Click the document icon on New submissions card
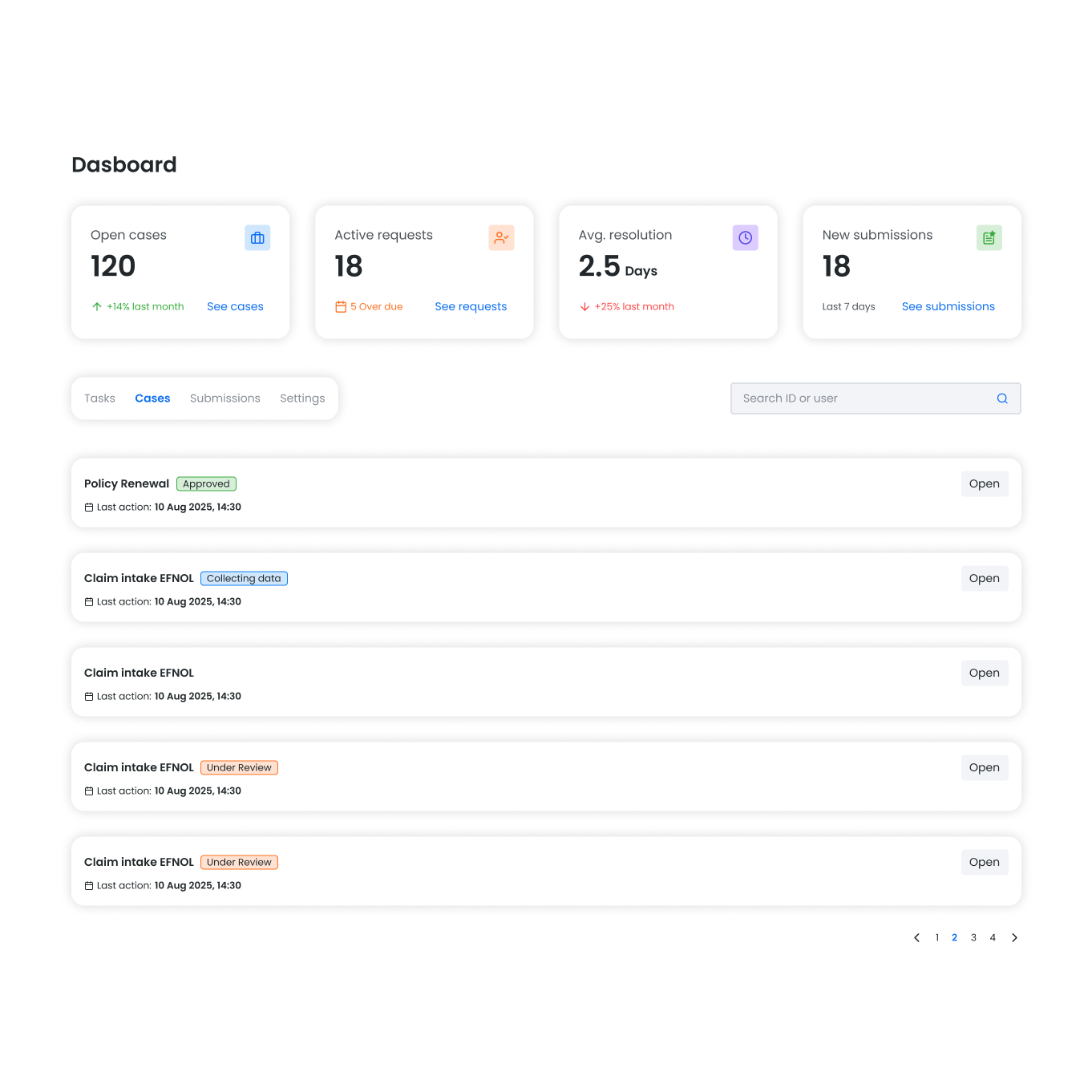The height and width of the screenshot is (1092, 1092). tap(989, 238)
